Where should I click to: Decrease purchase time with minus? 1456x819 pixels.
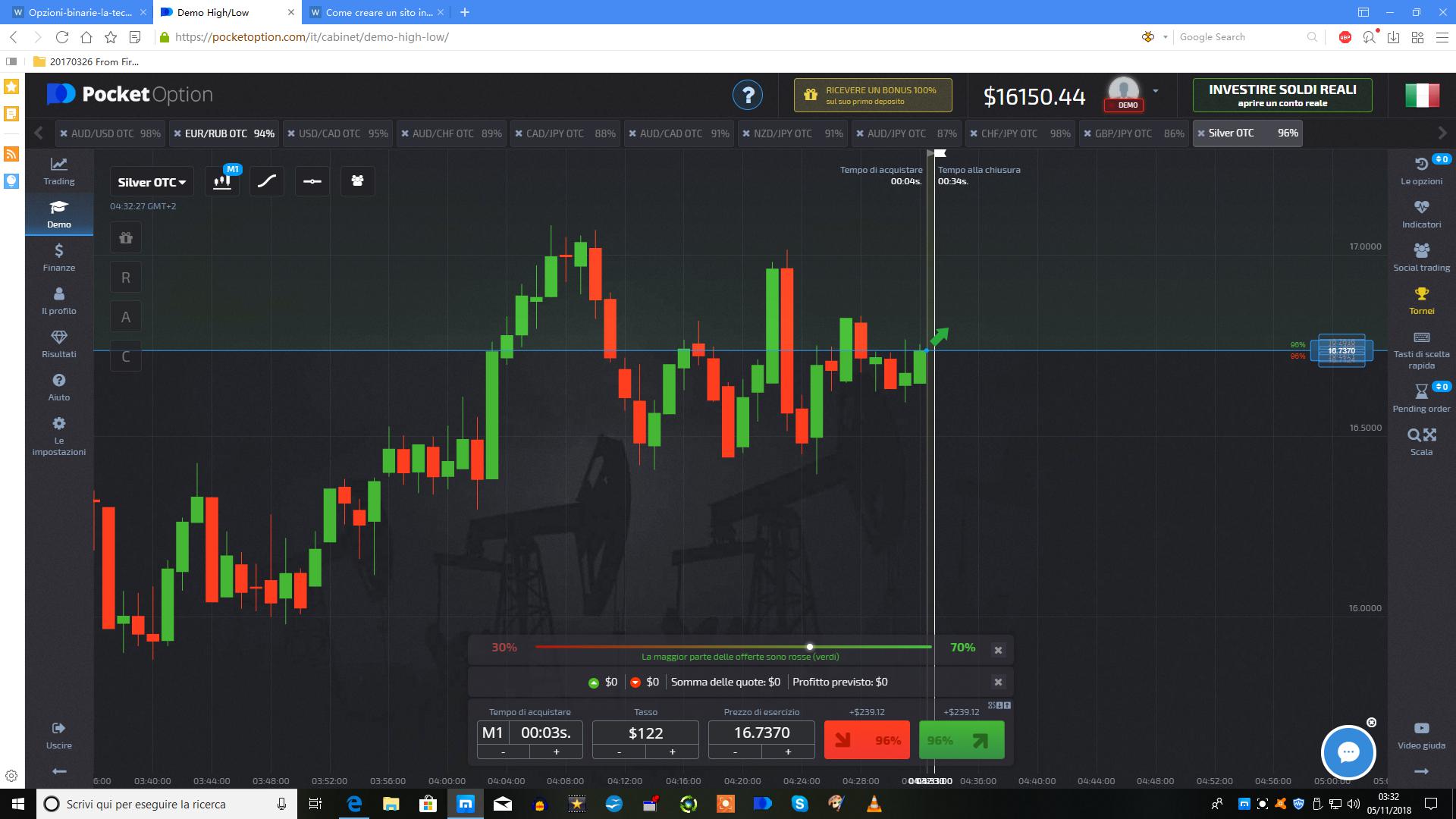504,752
